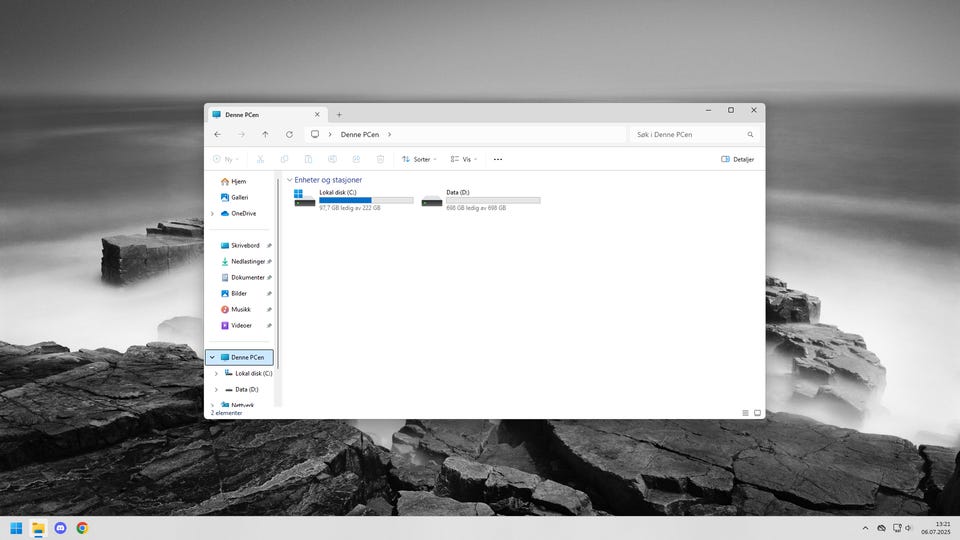Screen dimensions: 960x540
Task: Expand Data (D:) in sidebar
Action: click(x=216, y=389)
